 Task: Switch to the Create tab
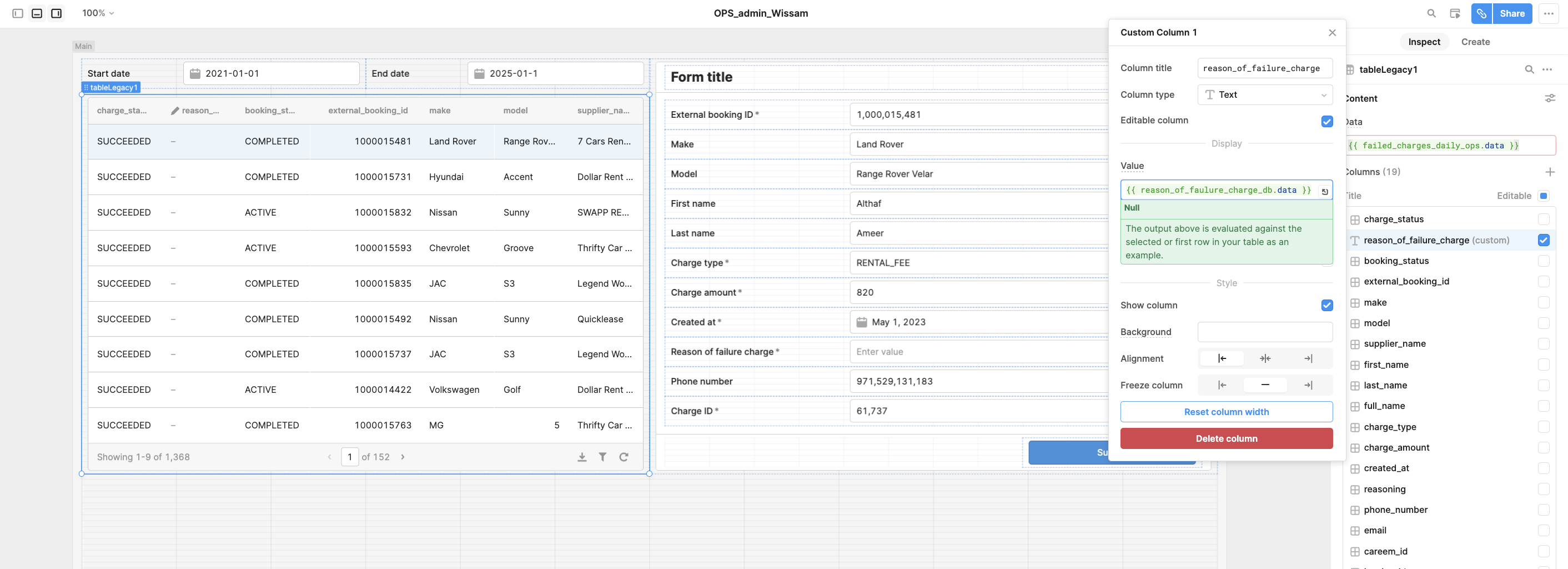[1475, 42]
